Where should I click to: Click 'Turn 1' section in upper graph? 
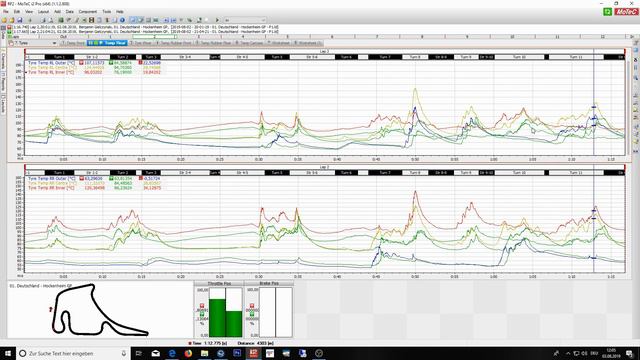pyautogui.click(x=59, y=57)
